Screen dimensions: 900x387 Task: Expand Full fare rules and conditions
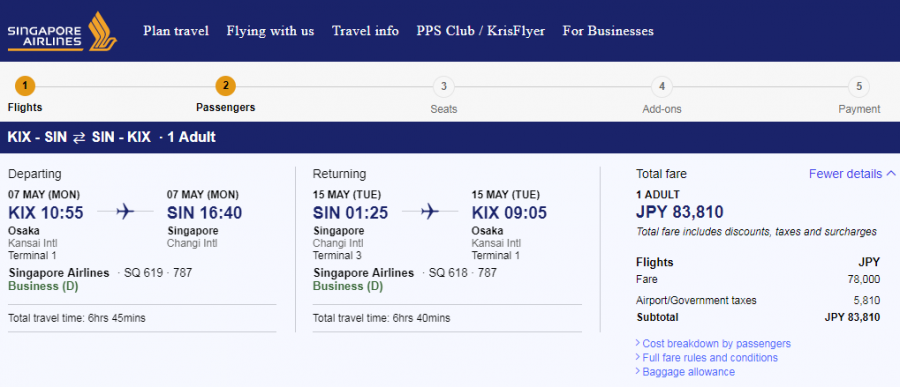point(707,358)
